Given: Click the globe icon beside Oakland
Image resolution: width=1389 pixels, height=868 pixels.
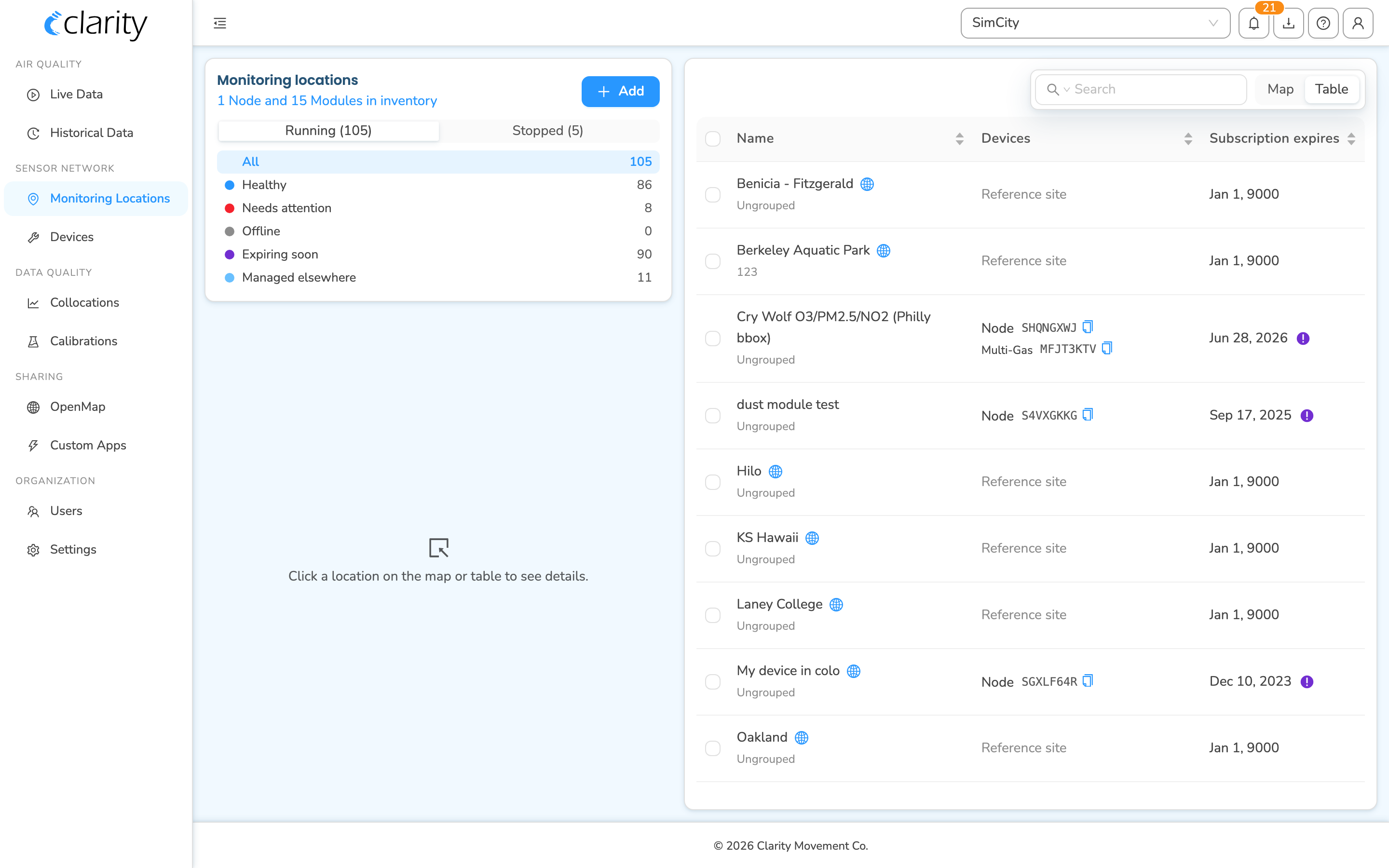Looking at the screenshot, I should 802,738.
